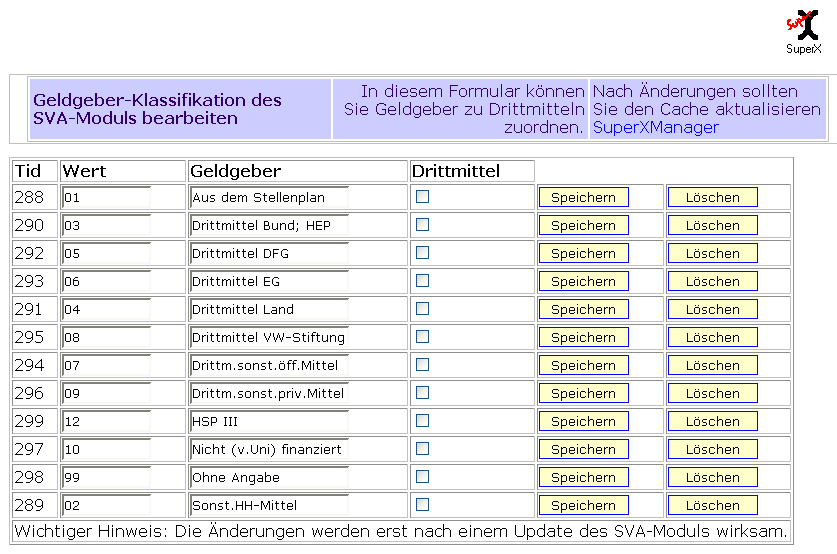Click Speichern for row Tid 294
Image resolution: width=837 pixels, height=554 pixels.
[583, 366]
